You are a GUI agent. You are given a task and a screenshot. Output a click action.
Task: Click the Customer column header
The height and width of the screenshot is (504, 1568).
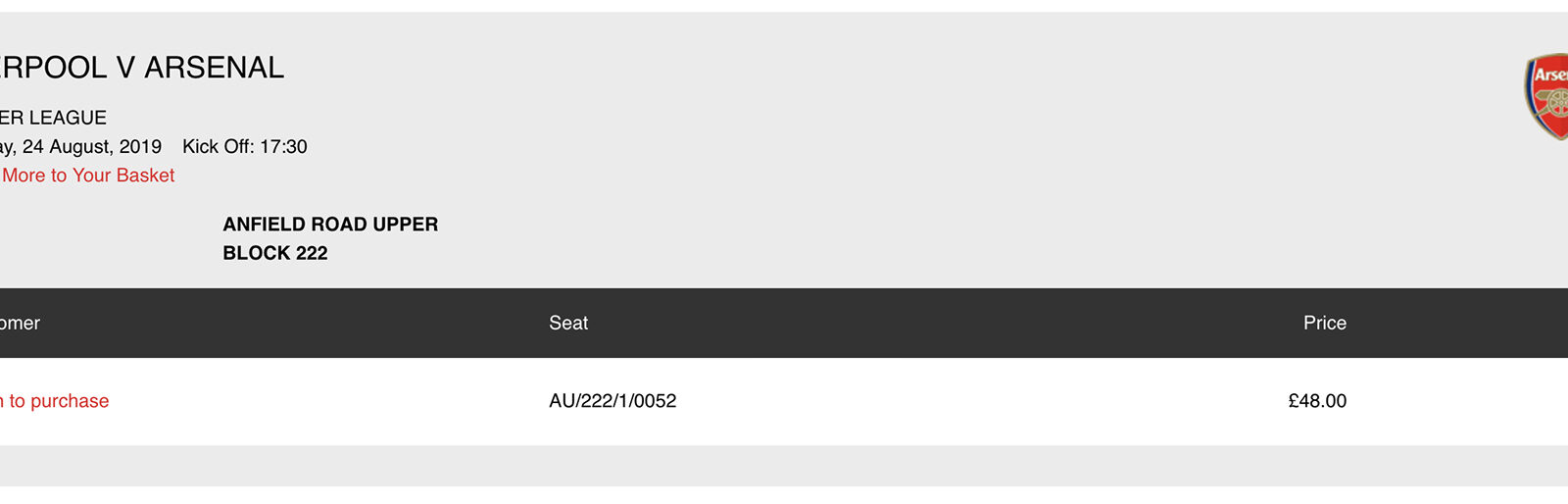point(20,324)
